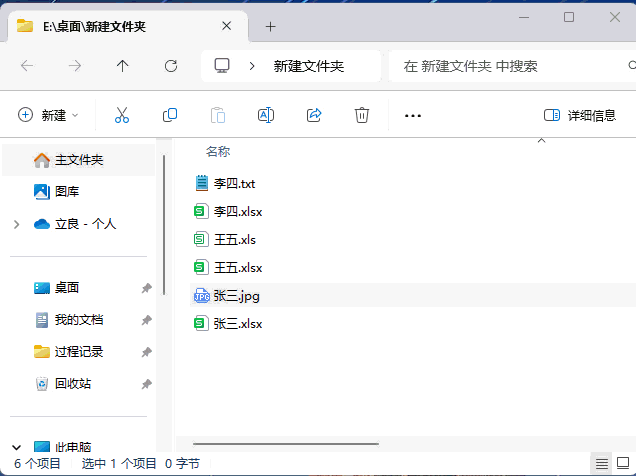Open 桌面 quick access folder
This screenshot has width=636, height=476.
[x=67, y=288]
